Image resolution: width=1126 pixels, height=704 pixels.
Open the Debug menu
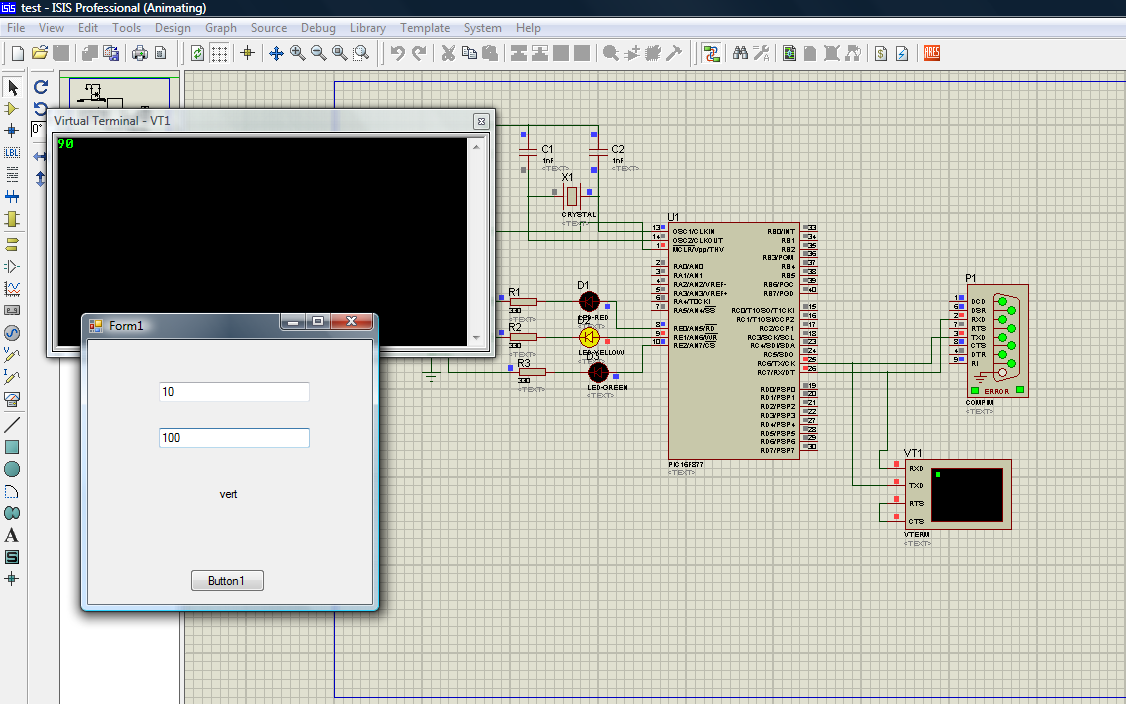click(318, 28)
